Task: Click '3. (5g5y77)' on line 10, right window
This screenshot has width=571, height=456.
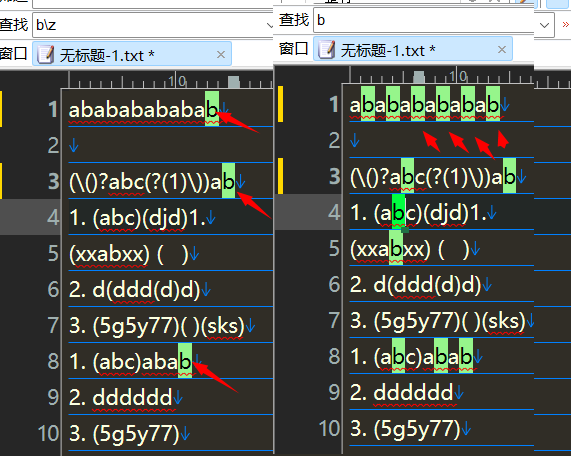Action: [x=405, y=429]
